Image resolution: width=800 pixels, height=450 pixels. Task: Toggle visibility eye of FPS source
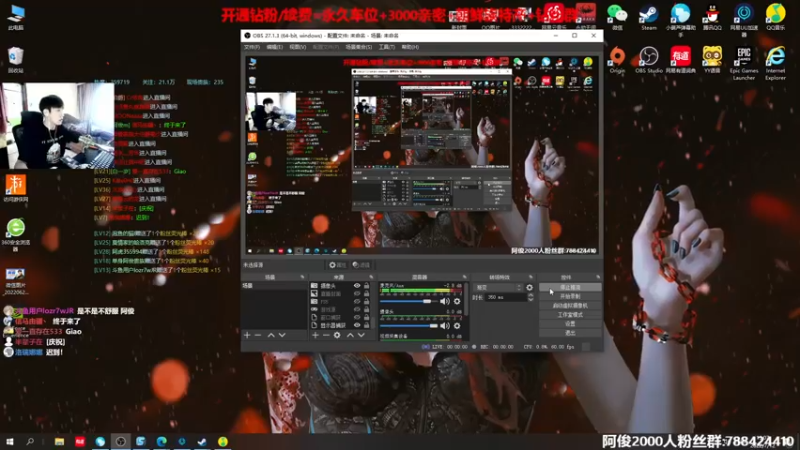(x=357, y=302)
